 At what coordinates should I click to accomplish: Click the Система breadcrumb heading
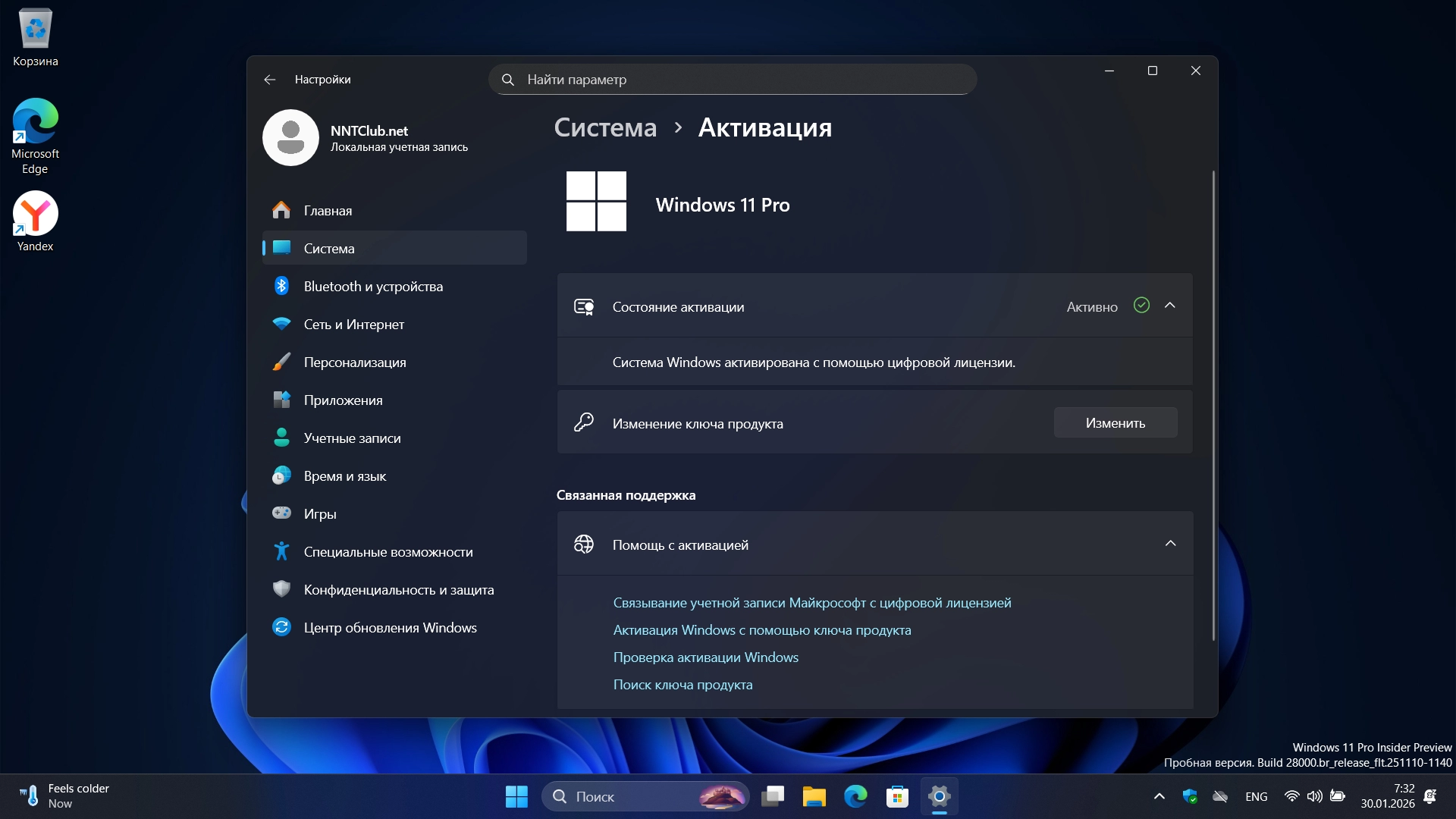pyautogui.click(x=605, y=127)
